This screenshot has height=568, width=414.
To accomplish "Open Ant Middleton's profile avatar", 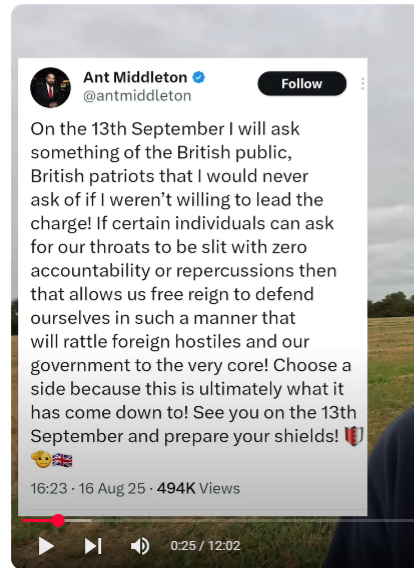I will (50, 87).
